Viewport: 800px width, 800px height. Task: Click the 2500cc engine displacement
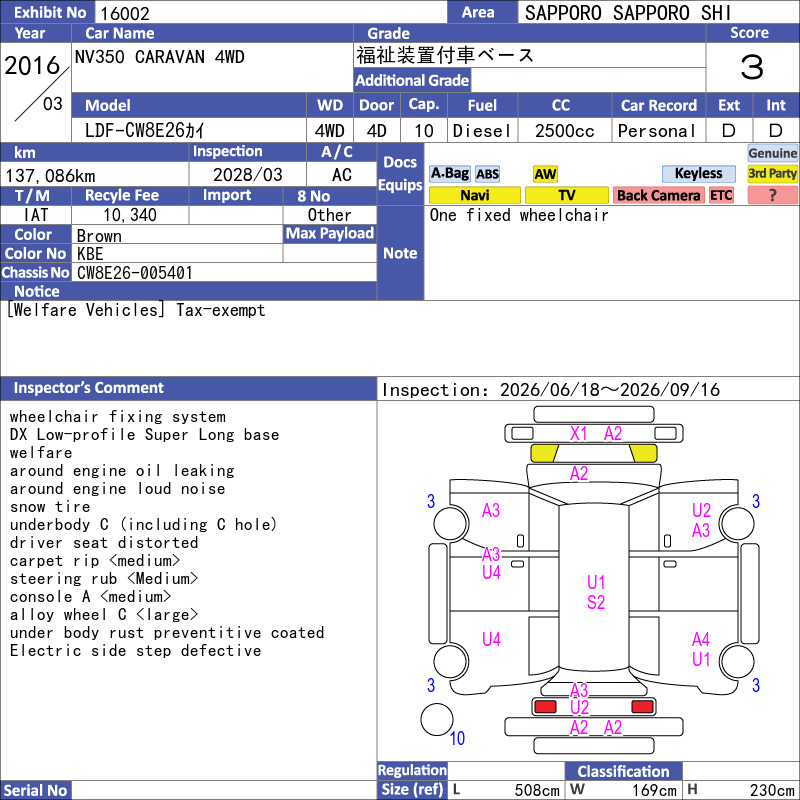[x=565, y=131]
